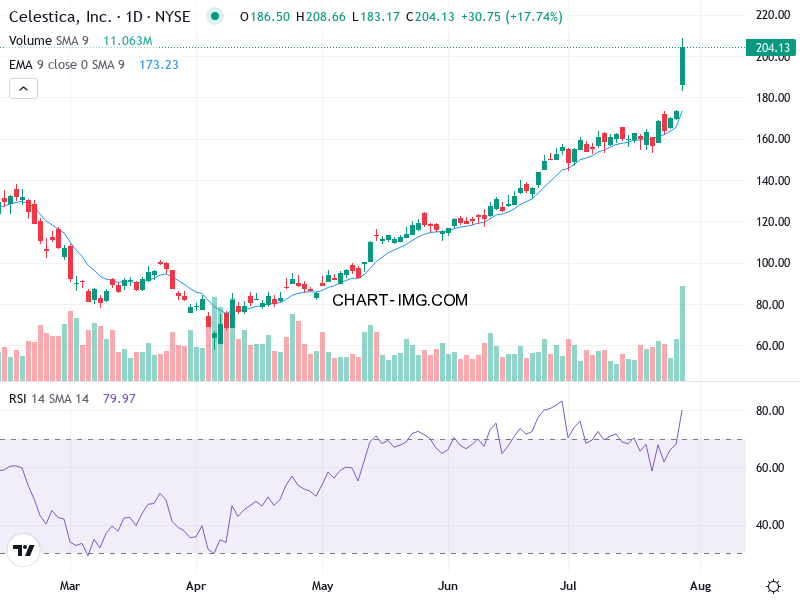The image size is (800, 600).
Task: Click the 60.00 price axis label on the price scale
Action: [x=772, y=346]
